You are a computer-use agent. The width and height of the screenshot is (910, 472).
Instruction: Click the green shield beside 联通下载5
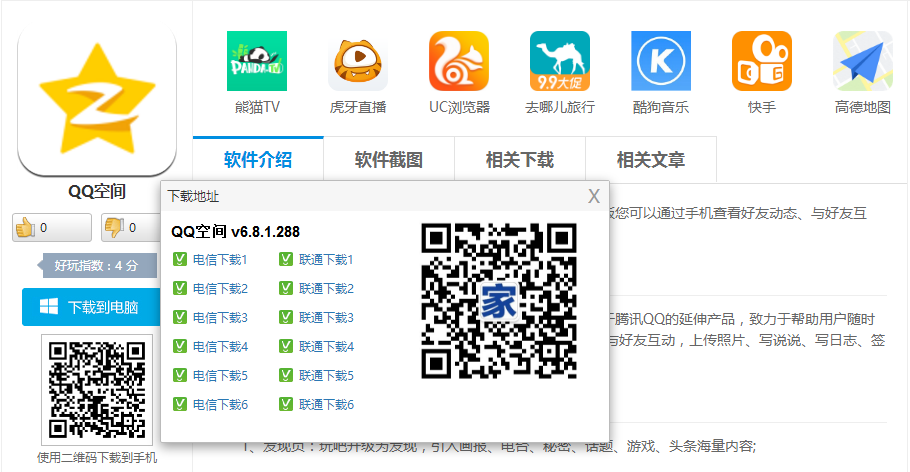point(286,375)
